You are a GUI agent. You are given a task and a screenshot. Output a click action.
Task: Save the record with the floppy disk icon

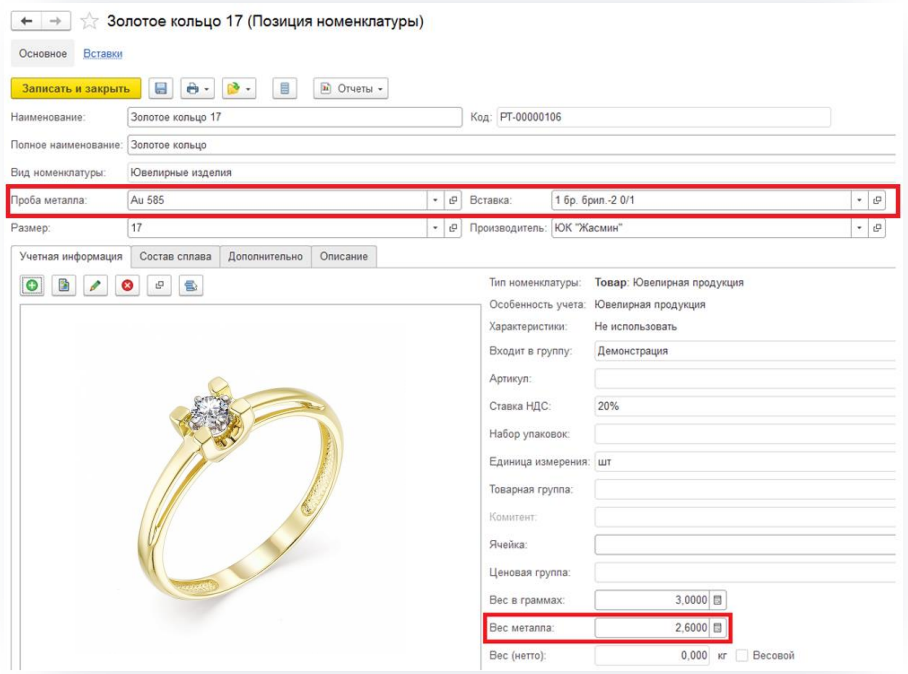click(161, 89)
